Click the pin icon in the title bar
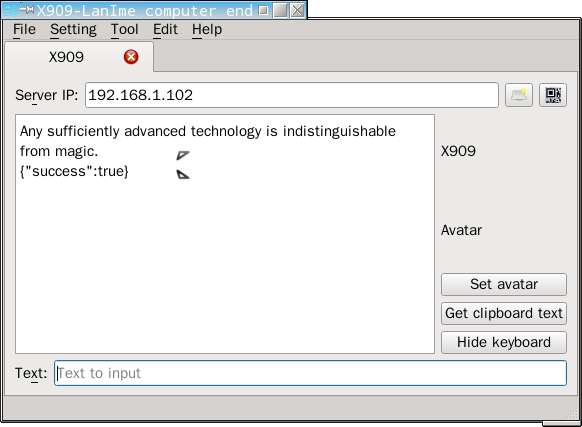This screenshot has width=582, height=427. [27, 9]
